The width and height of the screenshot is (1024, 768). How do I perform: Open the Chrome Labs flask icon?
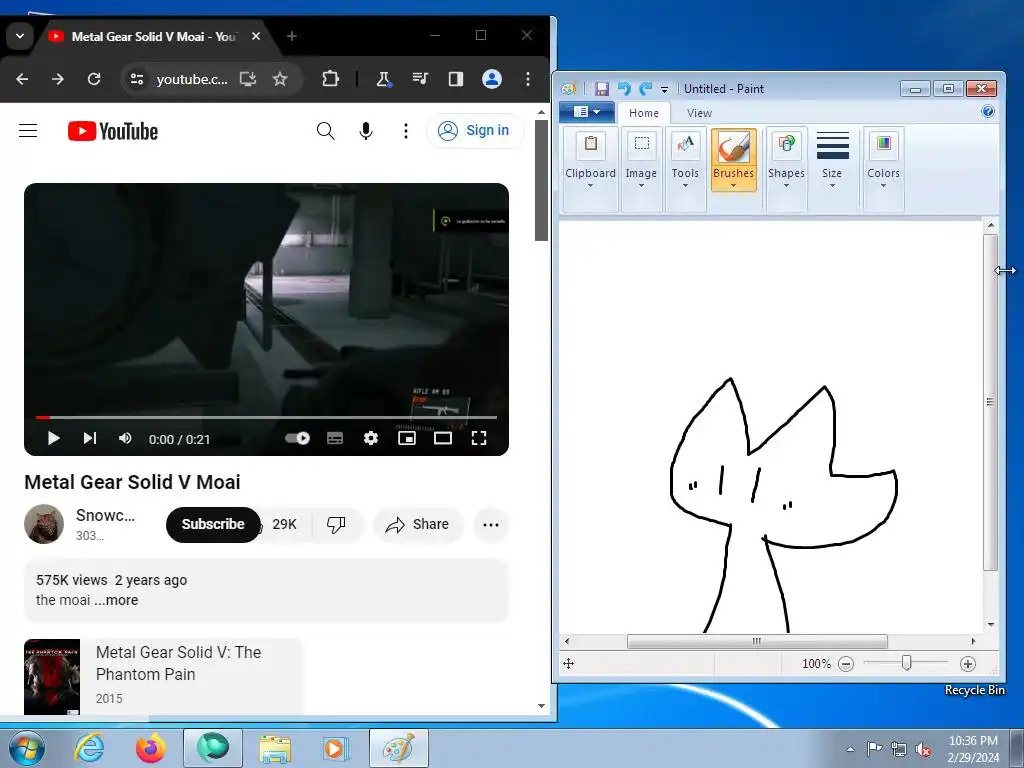click(x=384, y=79)
